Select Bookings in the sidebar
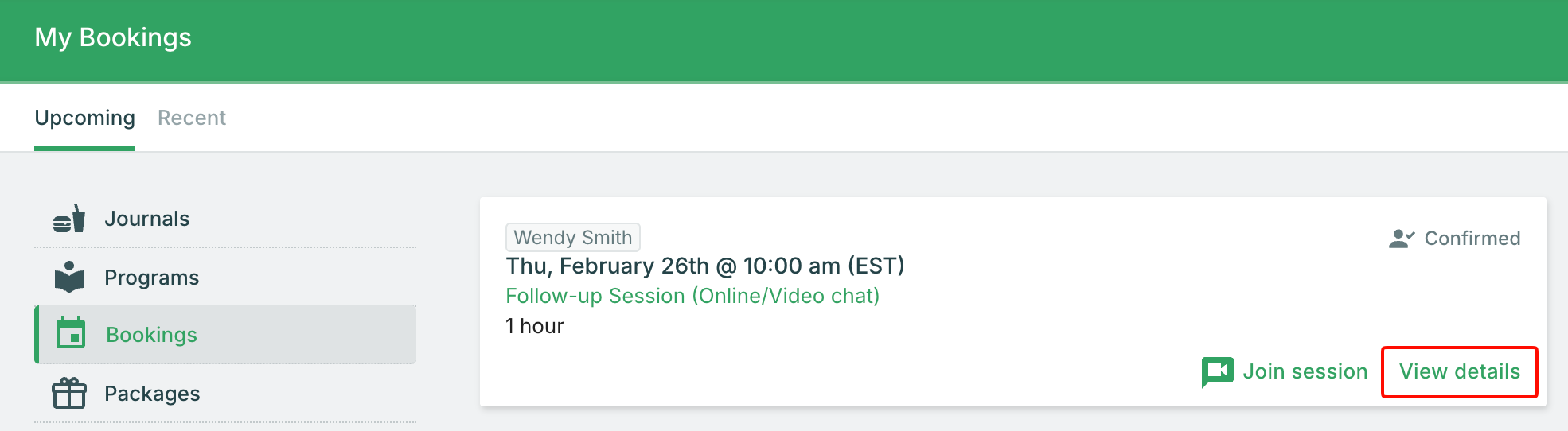The width and height of the screenshot is (1568, 431). (x=152, y=335)
